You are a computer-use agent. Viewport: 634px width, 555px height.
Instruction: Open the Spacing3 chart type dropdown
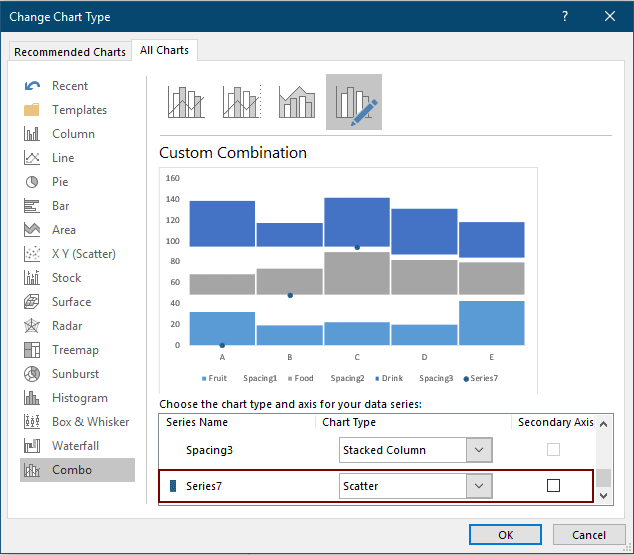pyautogui.click(x=479, y=450)
